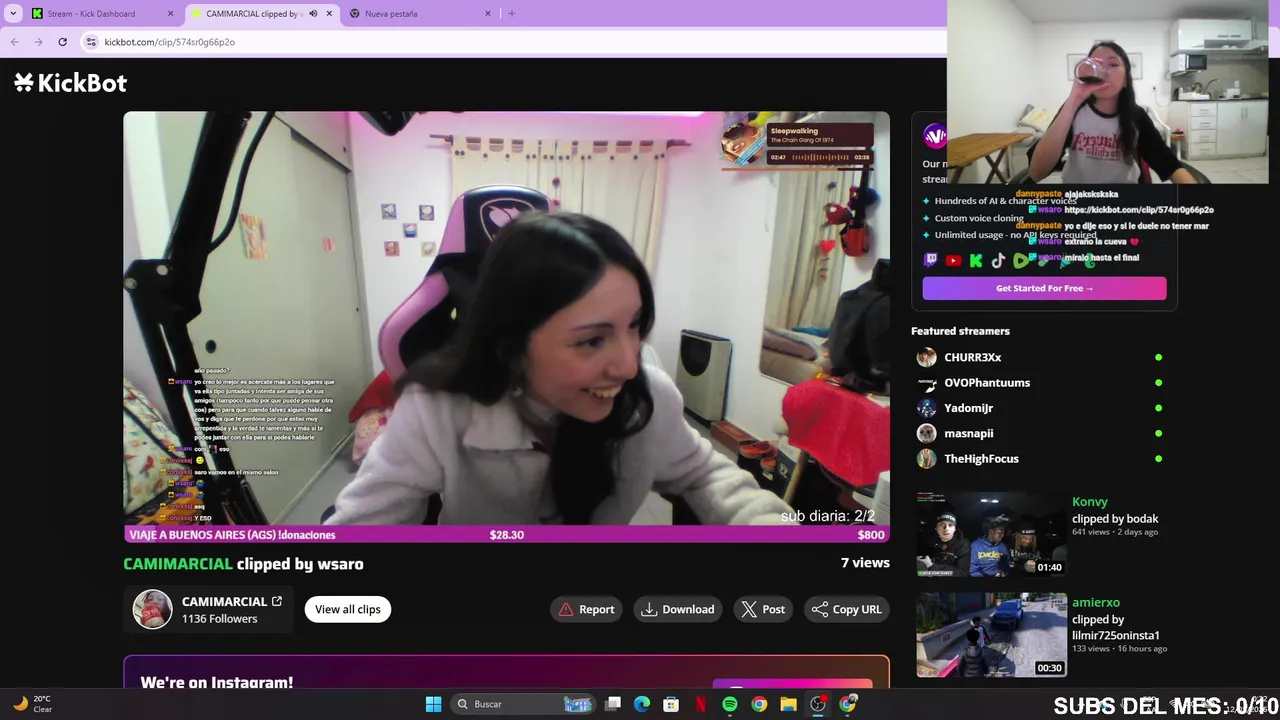Viewport: 1280px width, 720px height.
Task: Open Microsoft Edge from the taskbar
Action: pos(642,704)
